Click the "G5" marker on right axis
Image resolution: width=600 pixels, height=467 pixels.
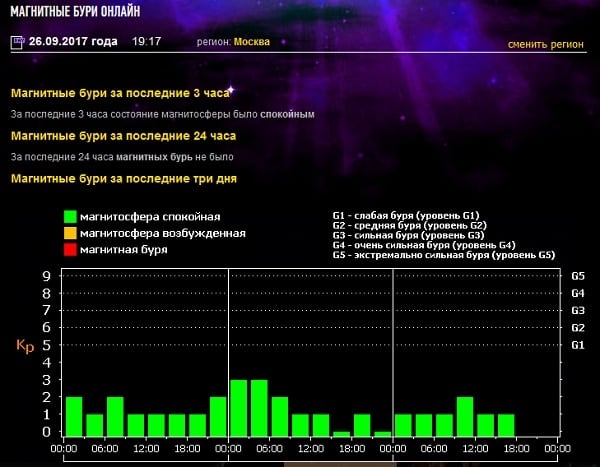577,276
